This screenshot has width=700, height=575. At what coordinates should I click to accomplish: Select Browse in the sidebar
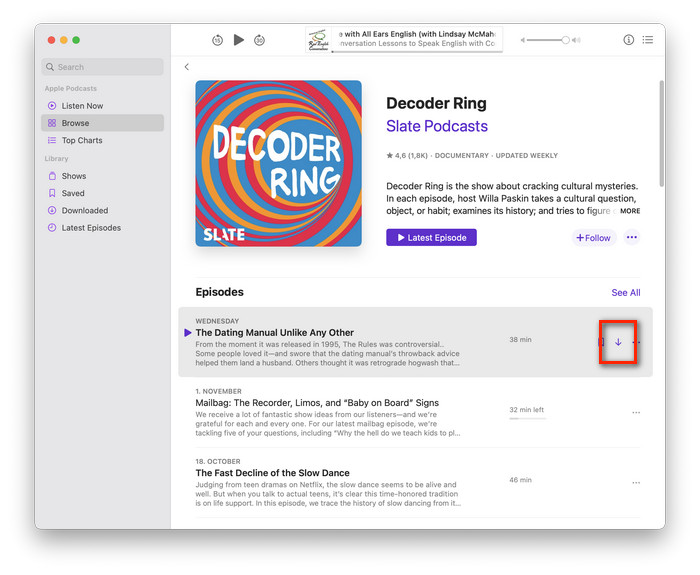point(103,123)
